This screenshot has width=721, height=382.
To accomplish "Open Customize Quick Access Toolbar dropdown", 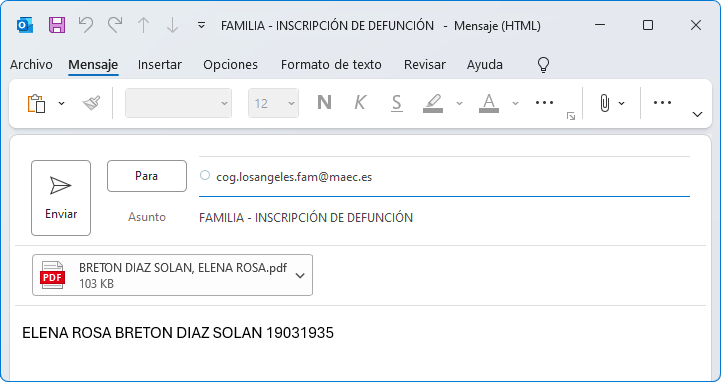I will 201,25.
